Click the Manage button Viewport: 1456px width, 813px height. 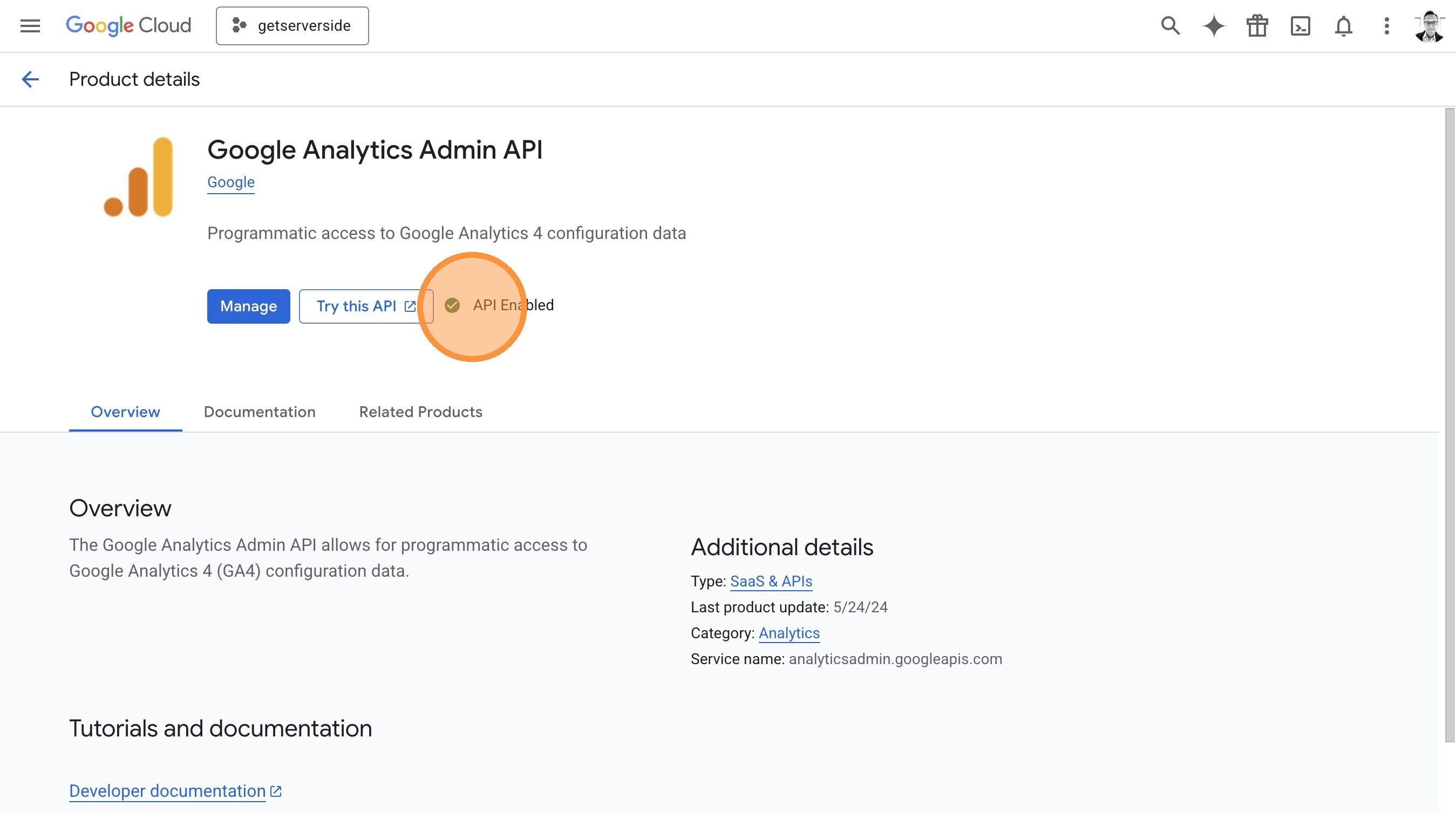pos(248,306)
